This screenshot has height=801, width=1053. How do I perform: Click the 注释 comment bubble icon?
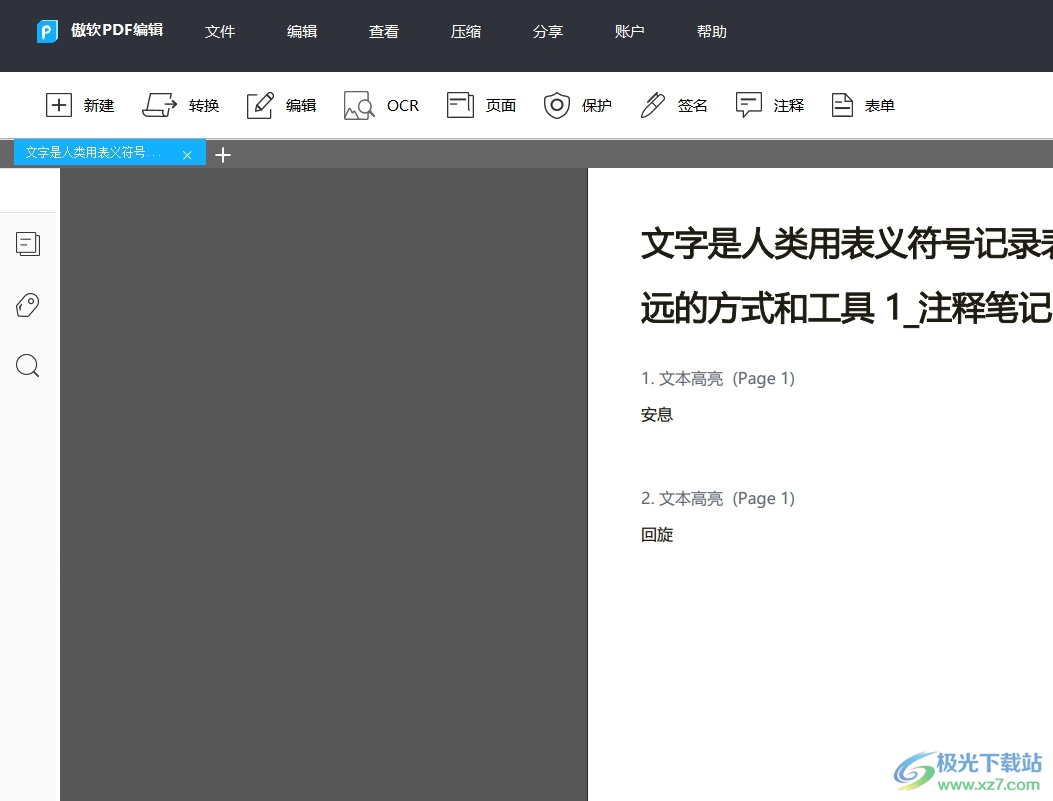click(x=749, y=105)
